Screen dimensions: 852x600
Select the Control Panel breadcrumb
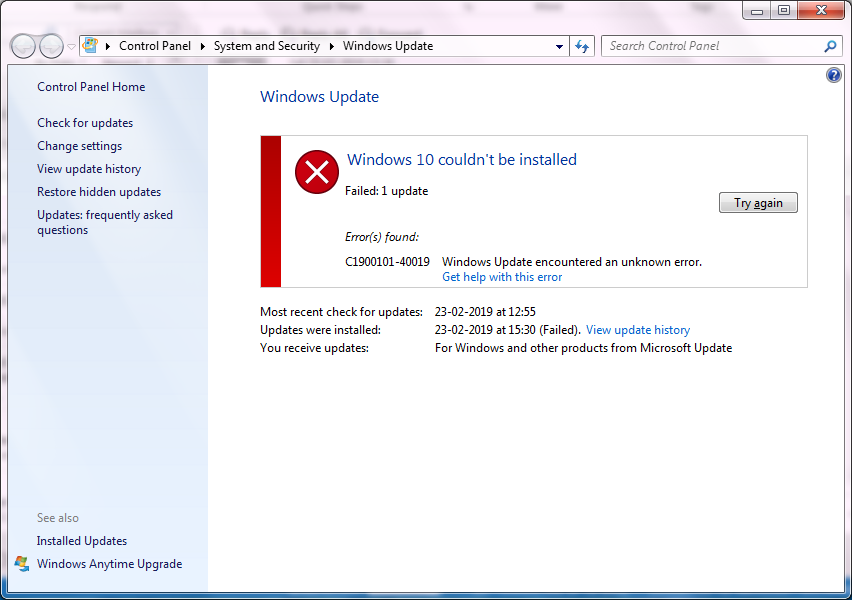(x=155, y=46)
